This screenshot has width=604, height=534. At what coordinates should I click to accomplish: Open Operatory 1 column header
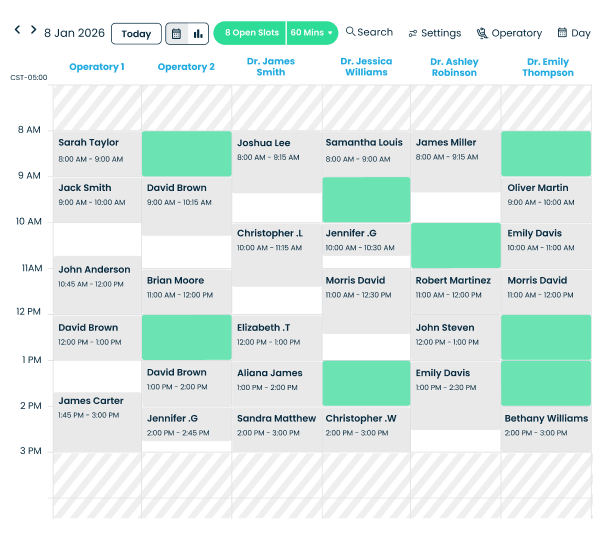pyautogui.click(x=97, y=67)
